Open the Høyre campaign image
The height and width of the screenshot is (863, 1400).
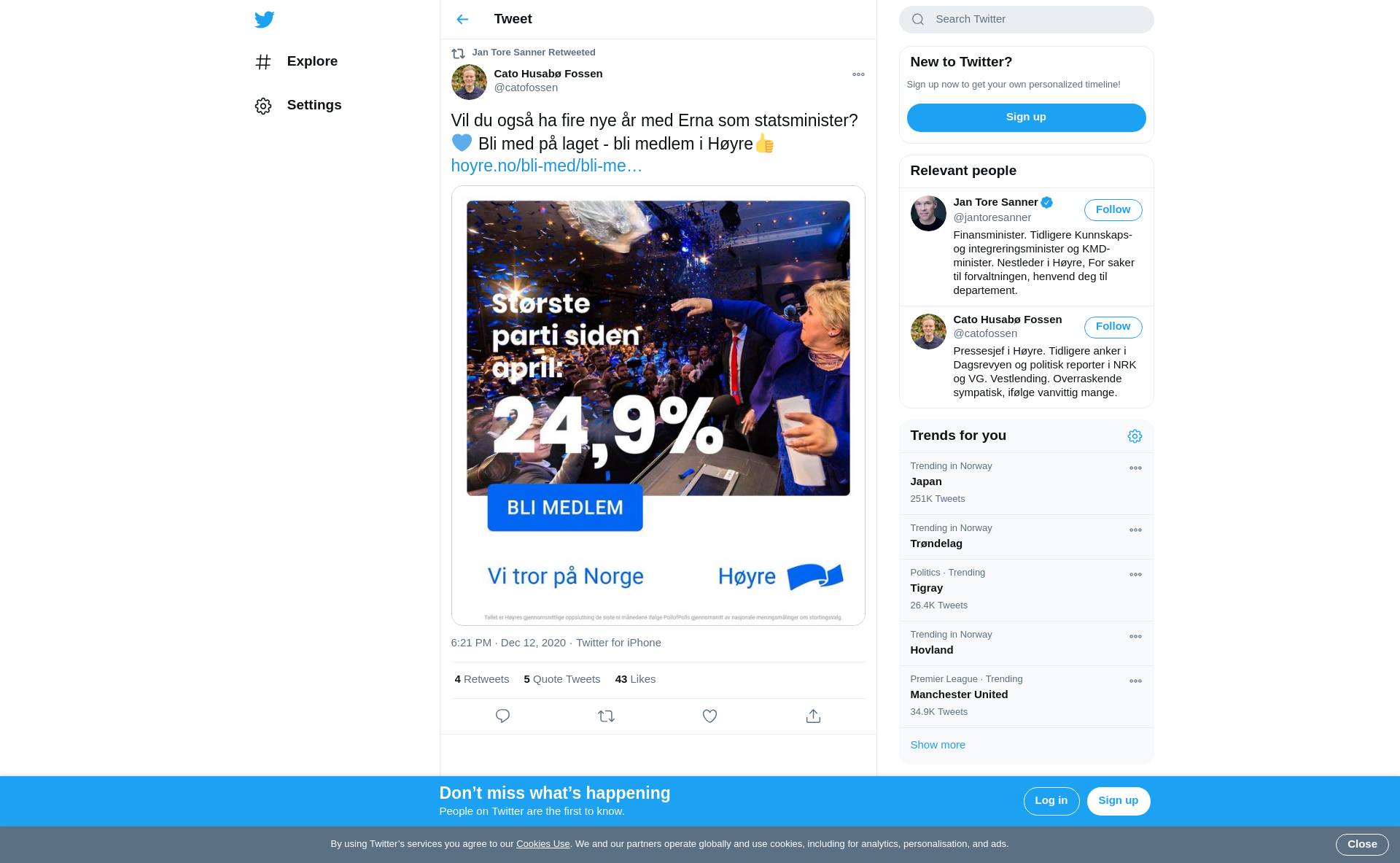(658, 406)
